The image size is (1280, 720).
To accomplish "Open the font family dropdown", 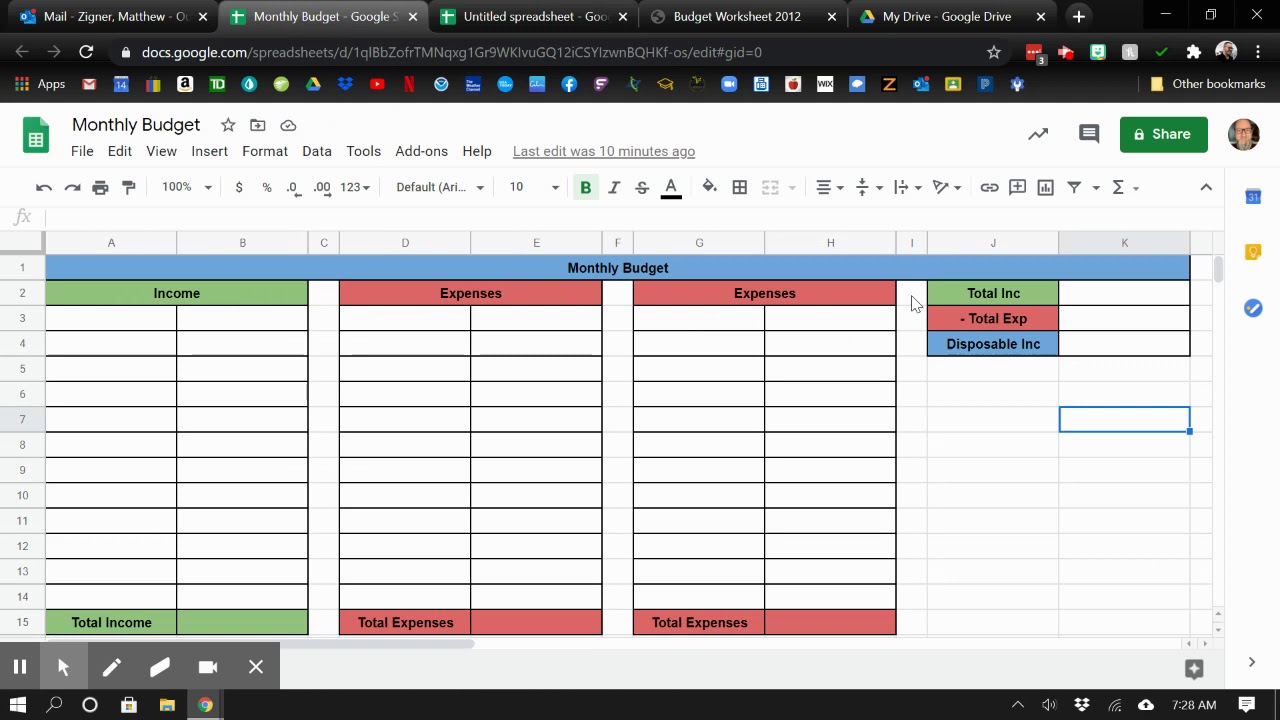I will [x=440, y=187].
